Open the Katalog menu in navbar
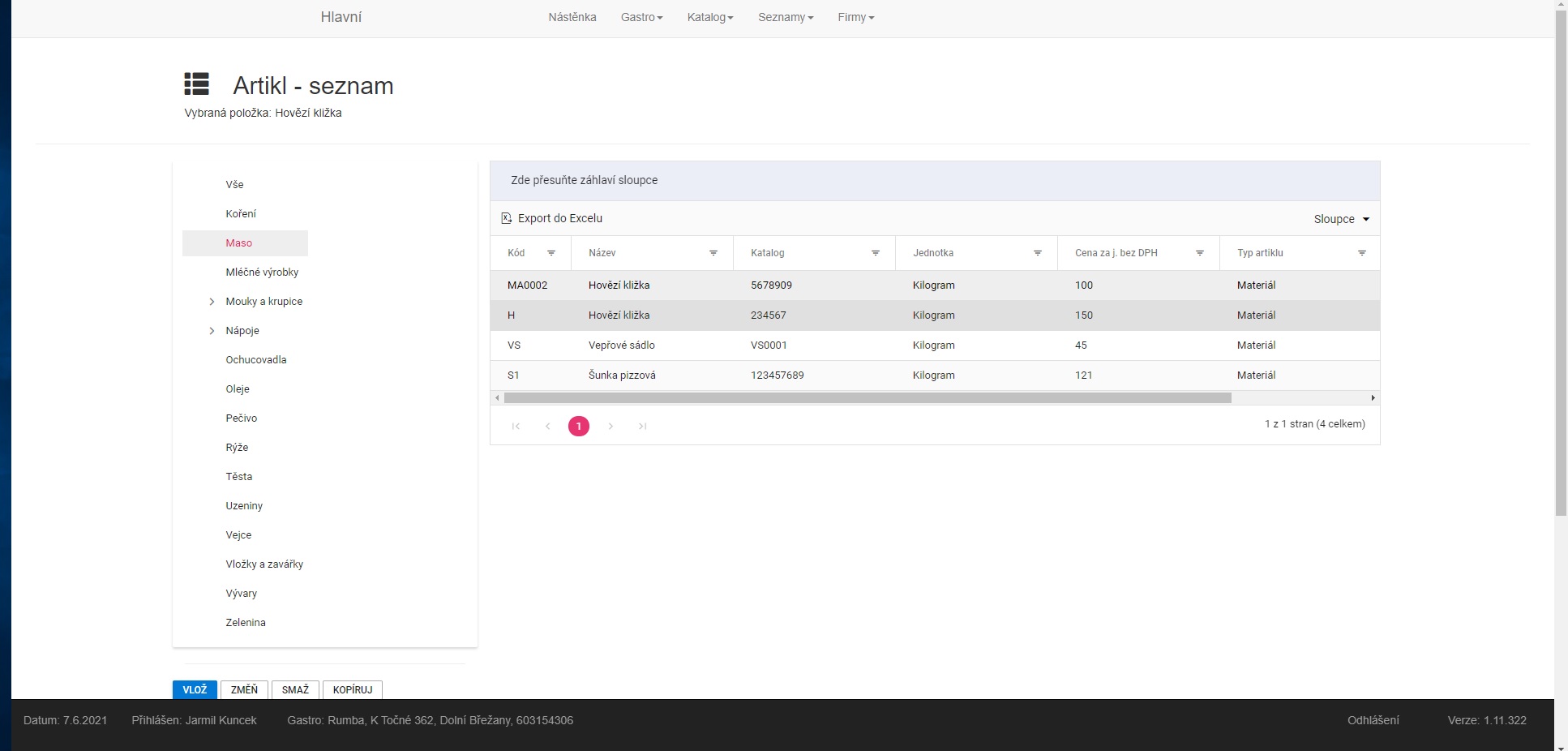Image resolution: width=1568 pixels, height=751 pixels. [x=710, y=17]
